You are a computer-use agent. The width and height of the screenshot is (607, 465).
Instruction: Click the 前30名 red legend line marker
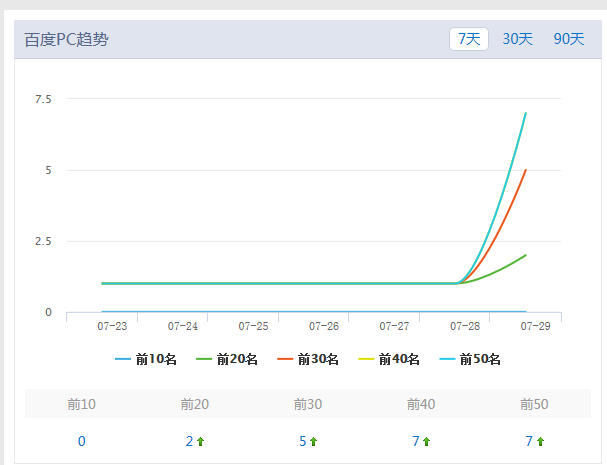285,359
